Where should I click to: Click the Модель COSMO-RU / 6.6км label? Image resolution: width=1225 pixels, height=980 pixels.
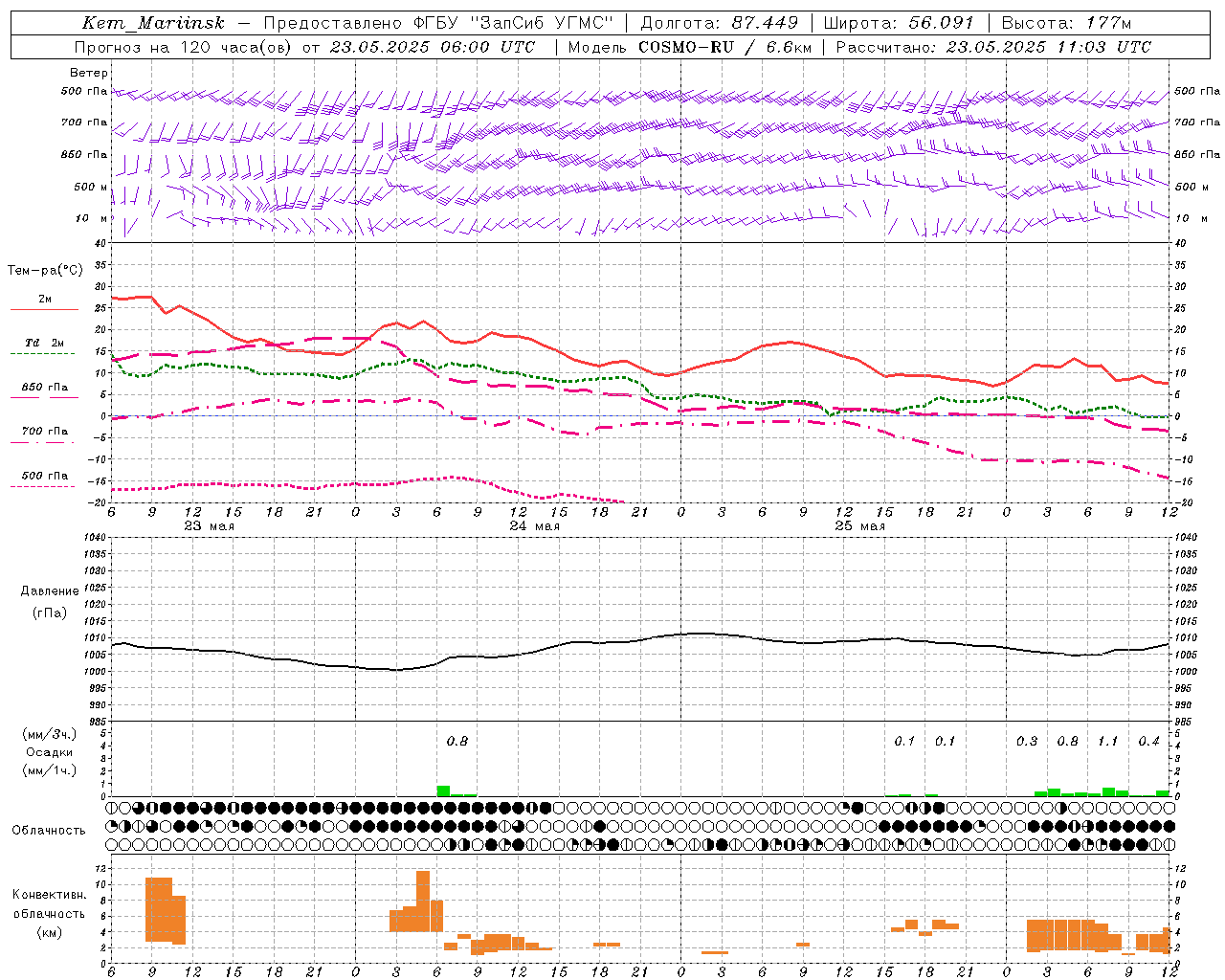[x=689, y=47]
